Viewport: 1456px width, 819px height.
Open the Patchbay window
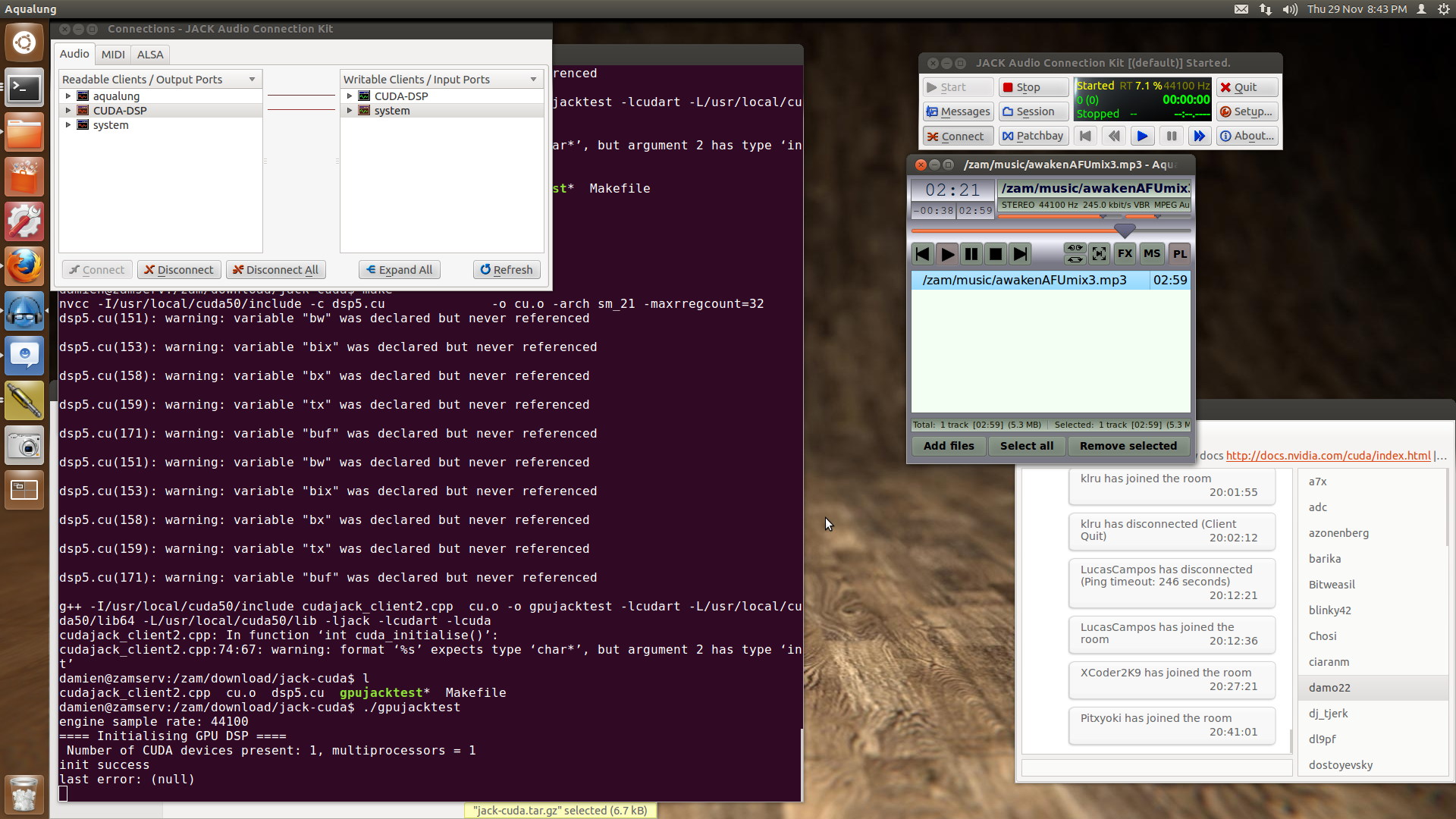[1033, 136]
